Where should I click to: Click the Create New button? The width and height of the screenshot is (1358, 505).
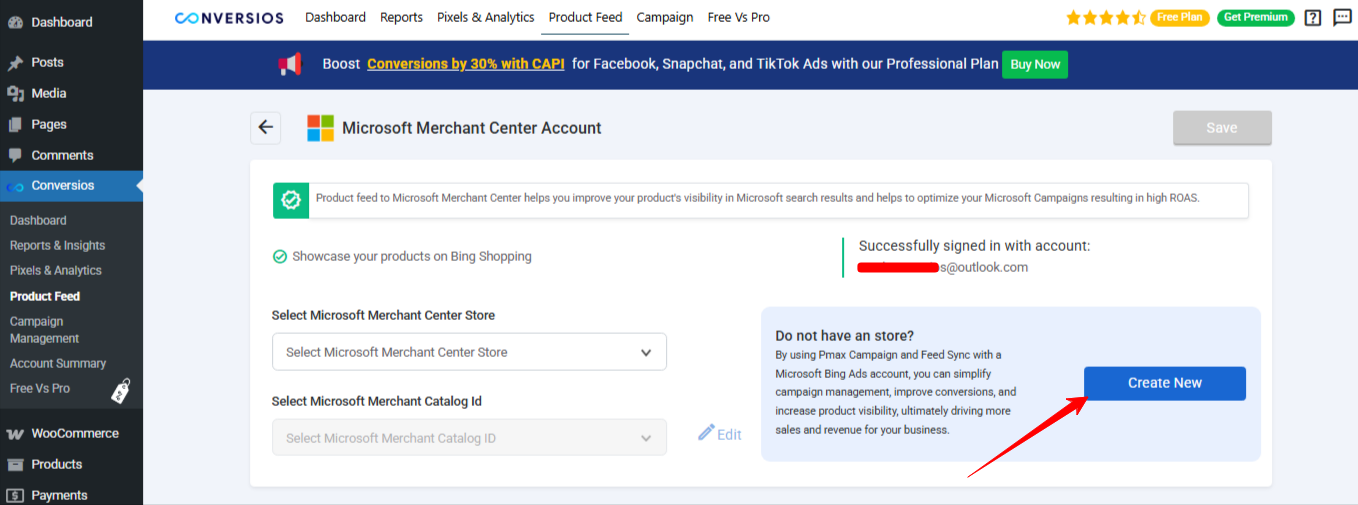click(x=1165, y=383)
